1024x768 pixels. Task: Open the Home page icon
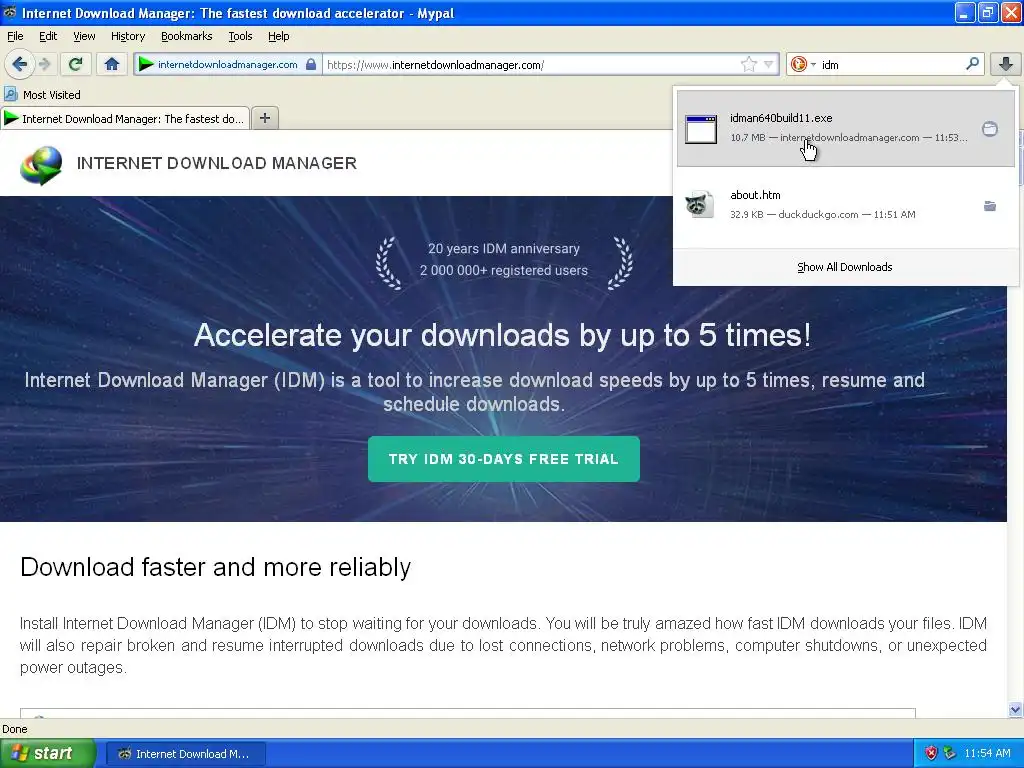pyautogui.click(x=112, y=64)
